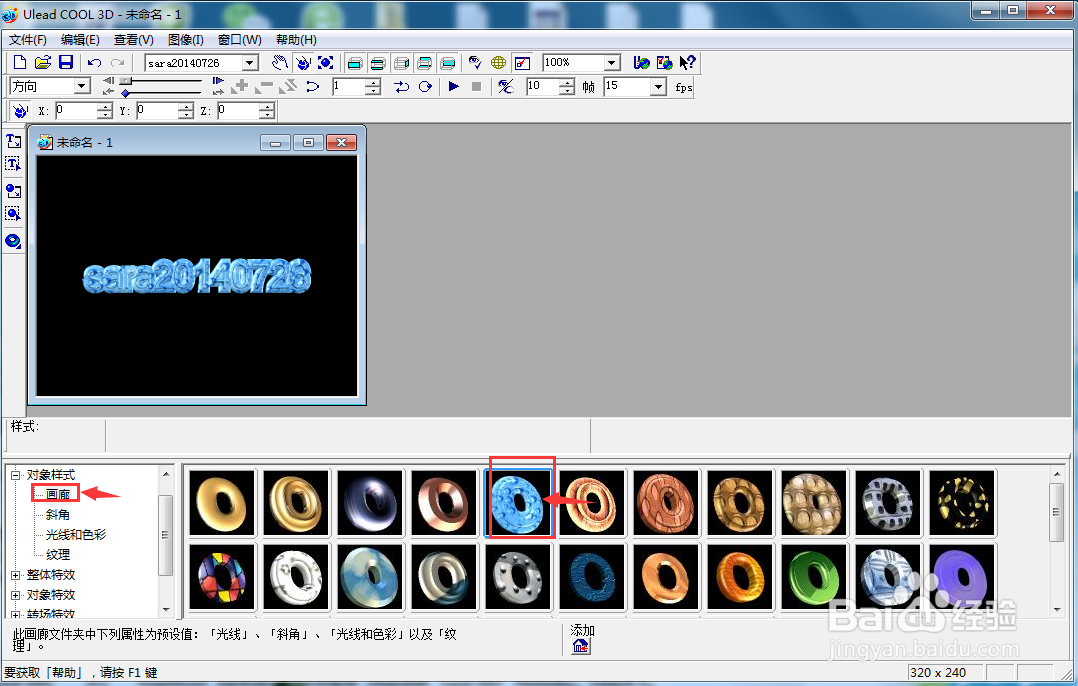
Task: Click the Insert Graphic tool in left toolbar
Action: click(x=13, y=190)
